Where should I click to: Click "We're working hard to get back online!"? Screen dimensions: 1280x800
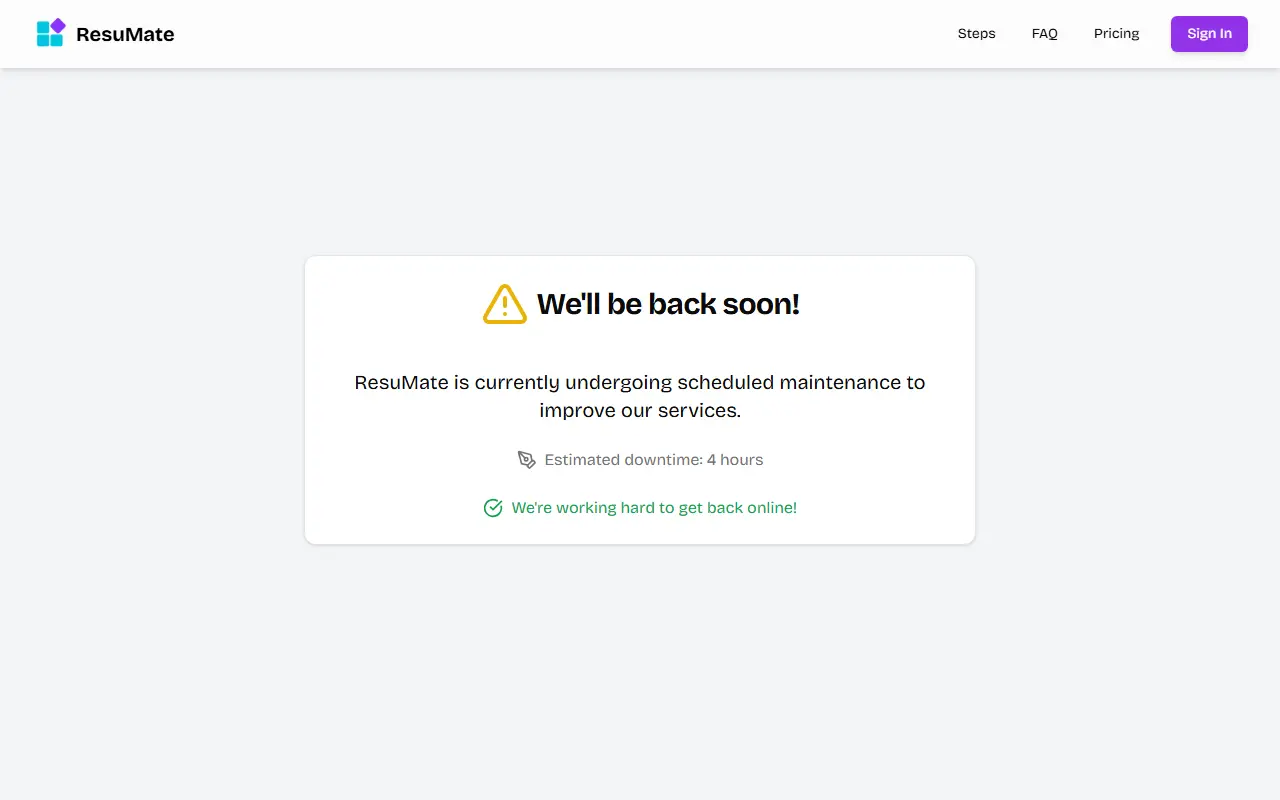(654, 508)
